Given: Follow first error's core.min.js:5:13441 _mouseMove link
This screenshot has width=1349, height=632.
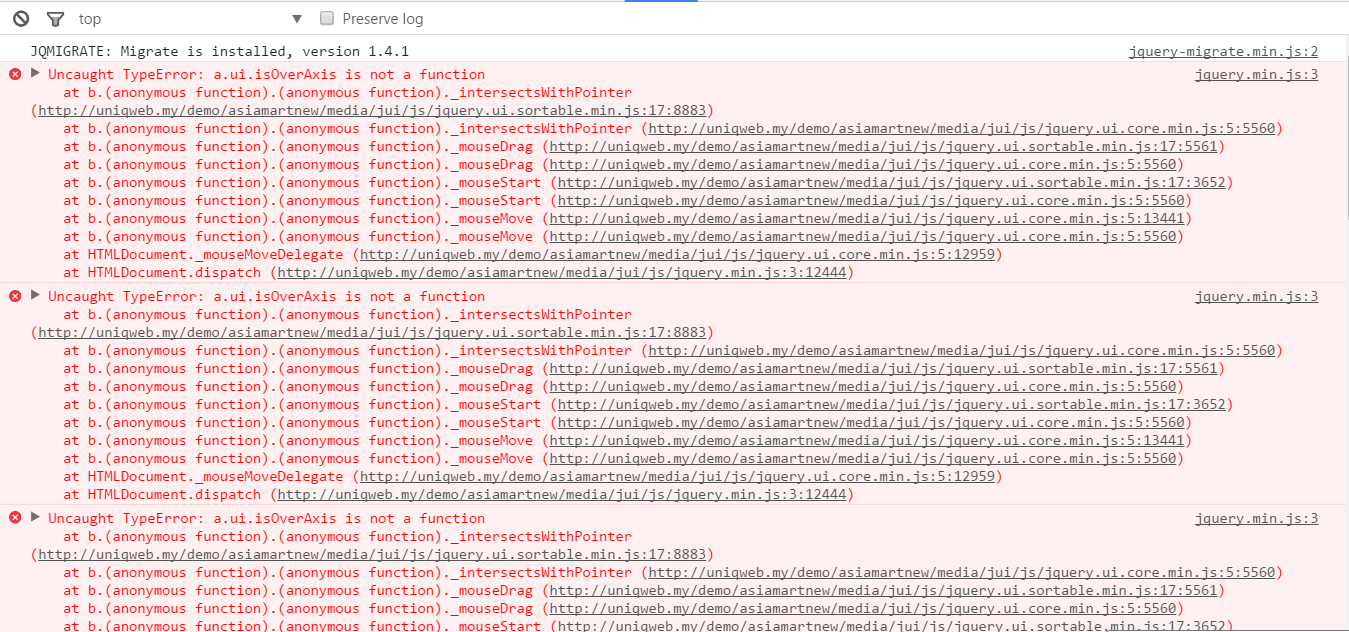Looking at the screenshot, I should (867, 218).
